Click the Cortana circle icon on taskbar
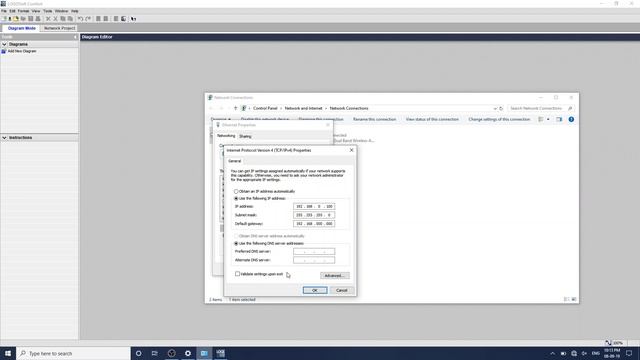640x360 pixels. pyautogui.click(x=139, y=353)
